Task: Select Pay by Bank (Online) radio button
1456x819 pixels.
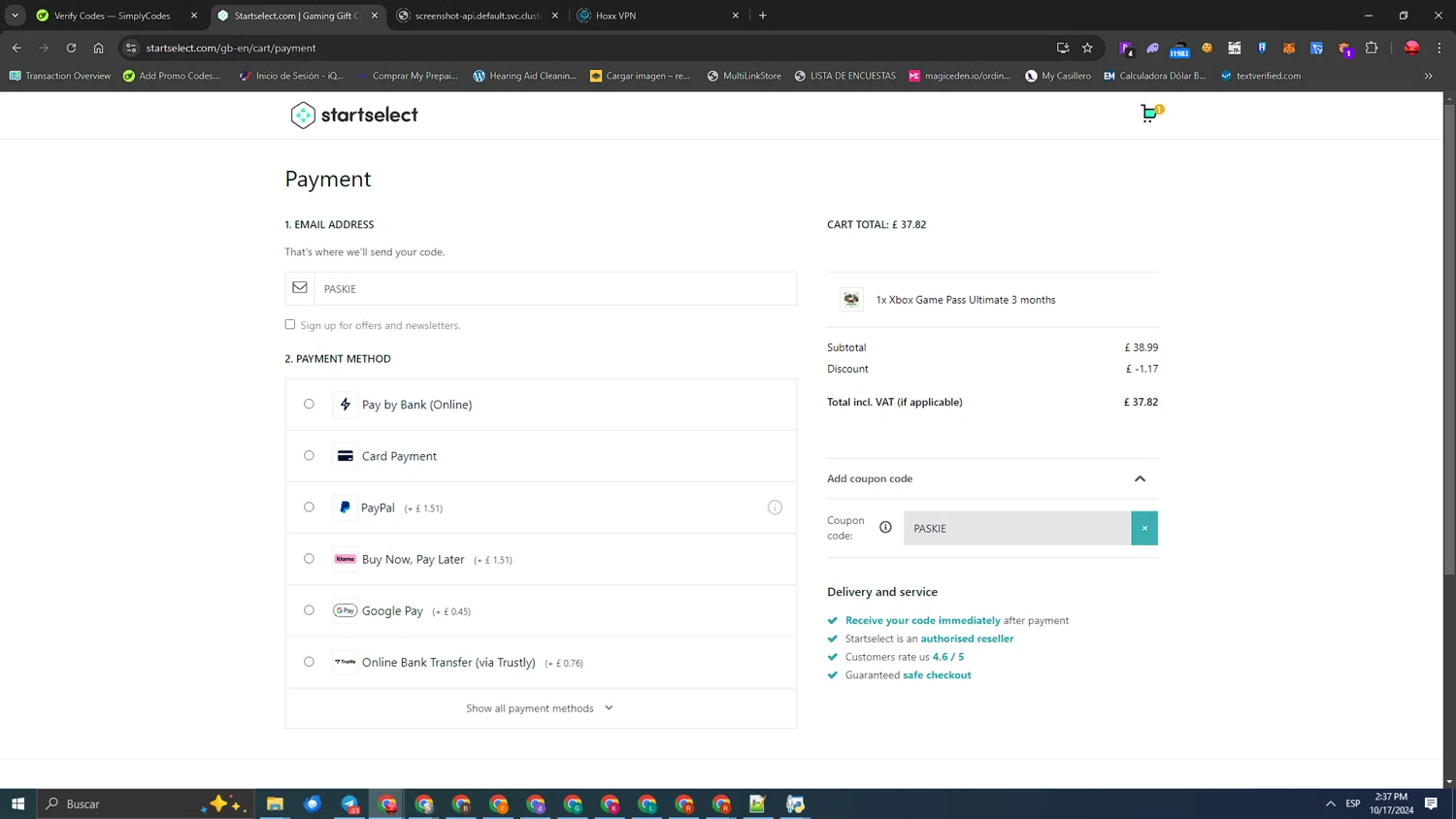Action: click(309, 404)
